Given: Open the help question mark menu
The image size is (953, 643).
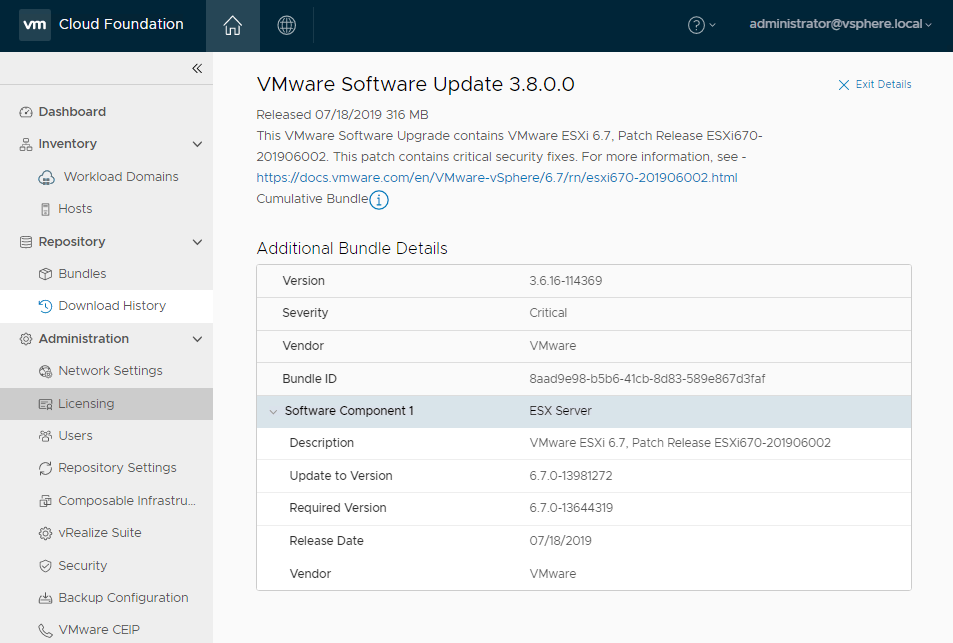Looking at the screenshot, I should (x=701, y=25).
